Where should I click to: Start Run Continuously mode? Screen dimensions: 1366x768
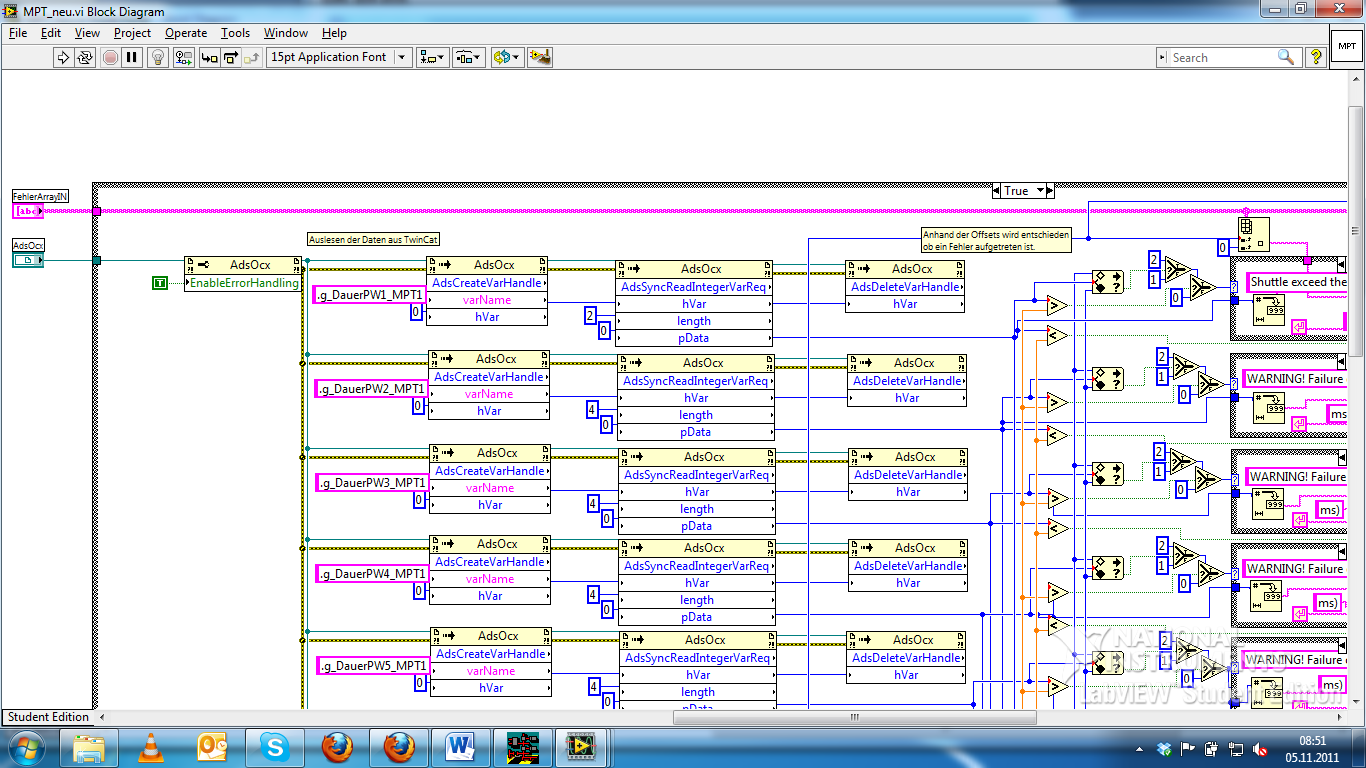click(86, 58)
